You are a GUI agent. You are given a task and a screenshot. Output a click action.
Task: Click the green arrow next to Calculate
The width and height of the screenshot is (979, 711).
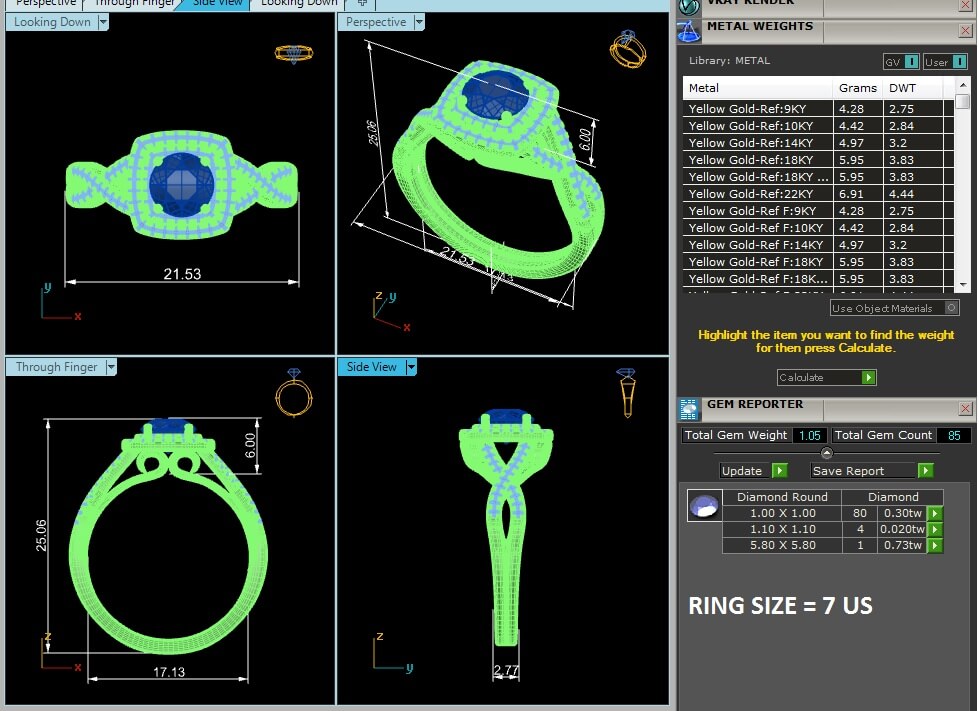tap(868, 378)
